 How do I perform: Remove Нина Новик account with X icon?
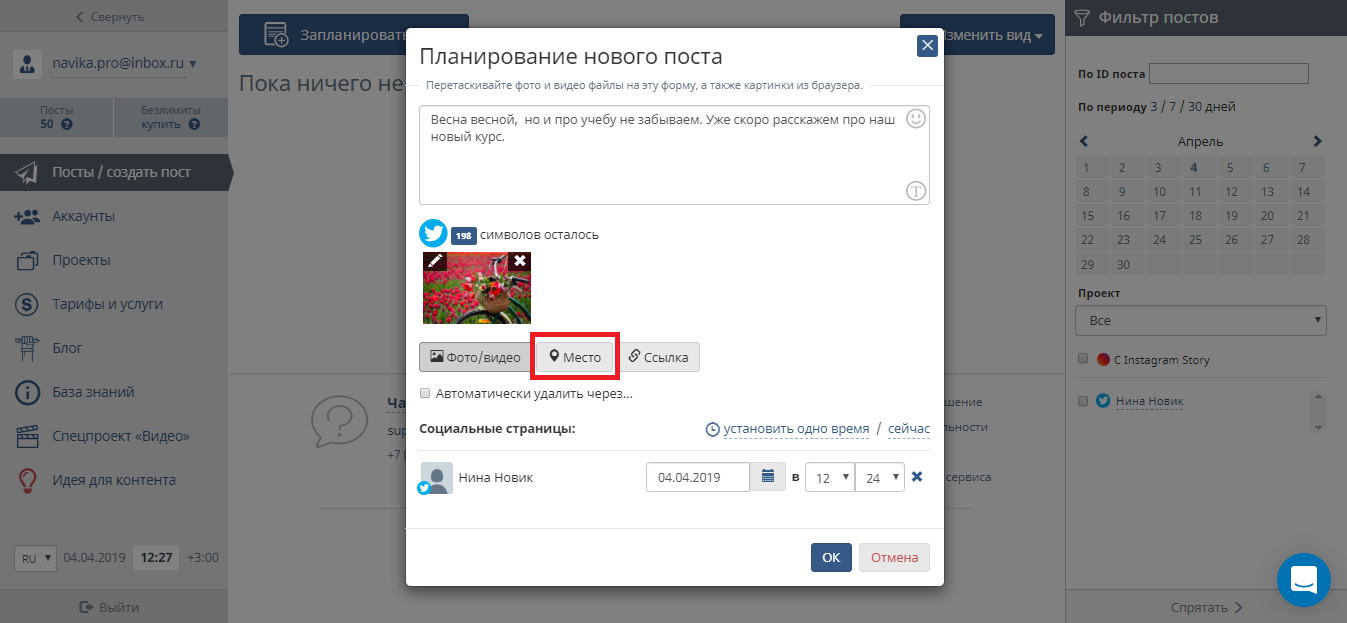[917, 477]
